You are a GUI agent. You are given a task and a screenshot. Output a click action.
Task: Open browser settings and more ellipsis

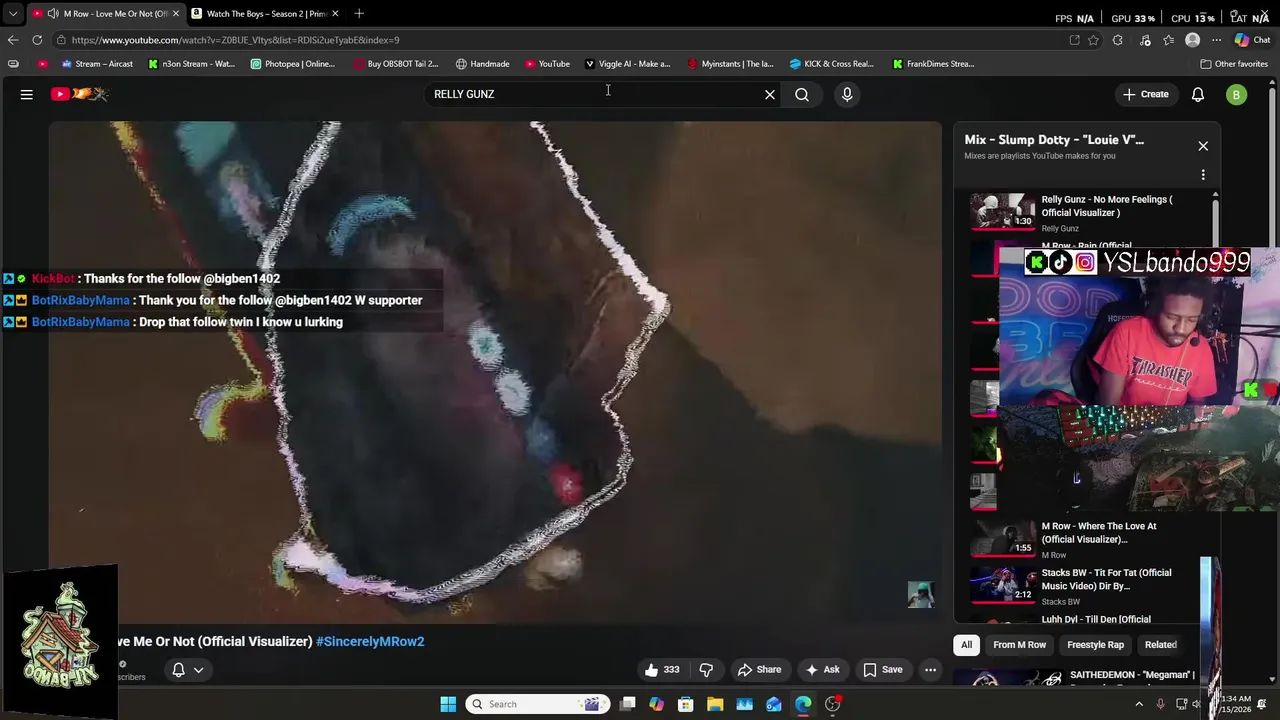1216,40
